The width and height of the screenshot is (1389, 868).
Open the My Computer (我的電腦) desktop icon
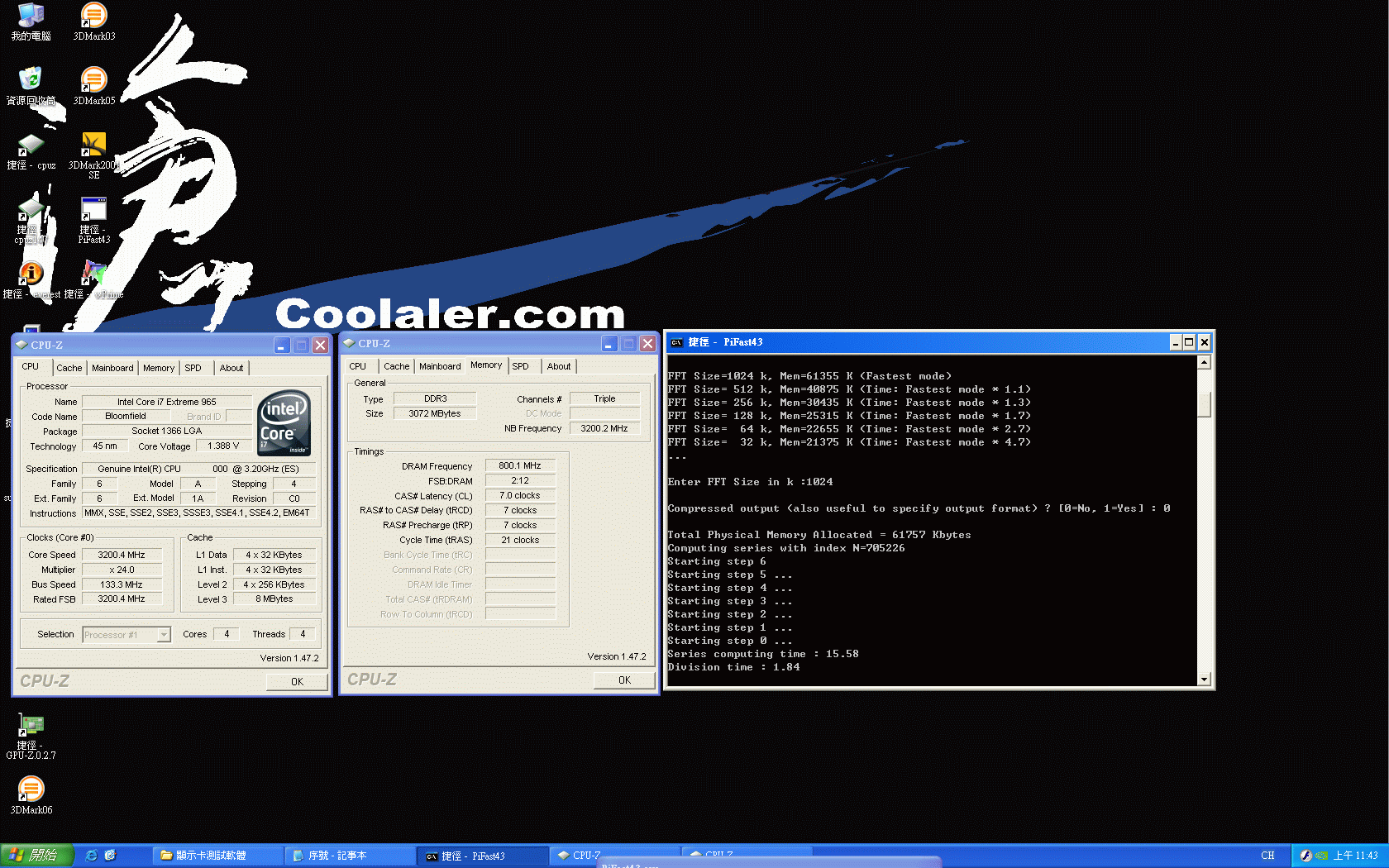coord(31,21)
